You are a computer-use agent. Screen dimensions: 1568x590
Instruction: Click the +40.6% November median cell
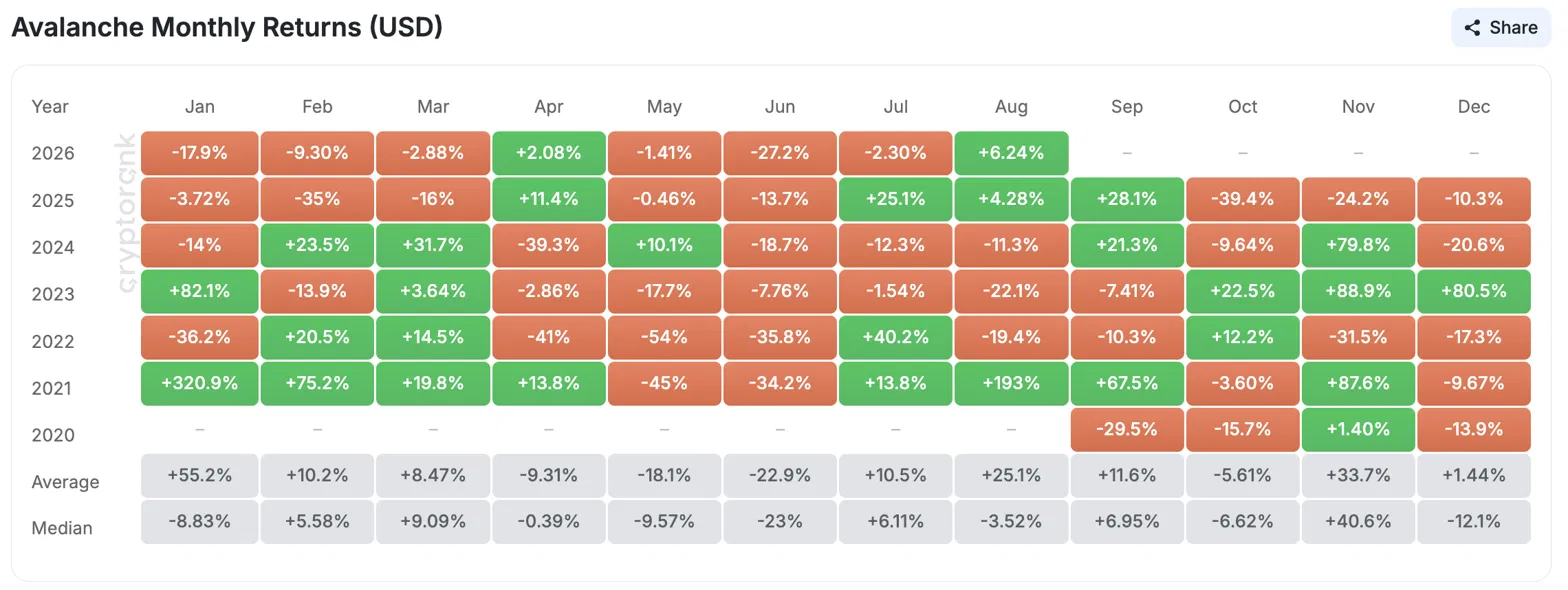point(1359,522)
